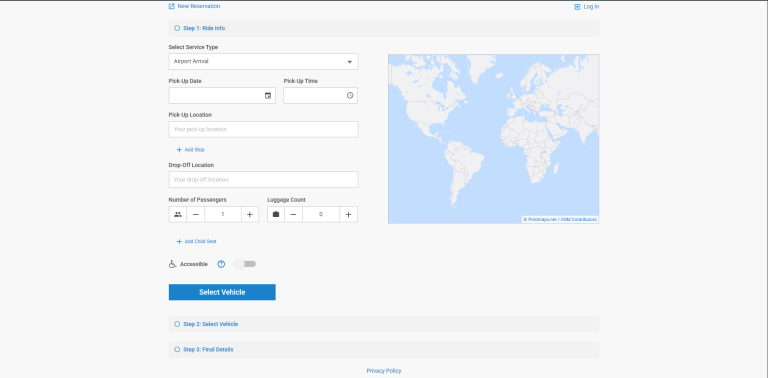Collapse the Step 1: Ride Info header
This screenshot has height=378, width=768.
(384, 28)
